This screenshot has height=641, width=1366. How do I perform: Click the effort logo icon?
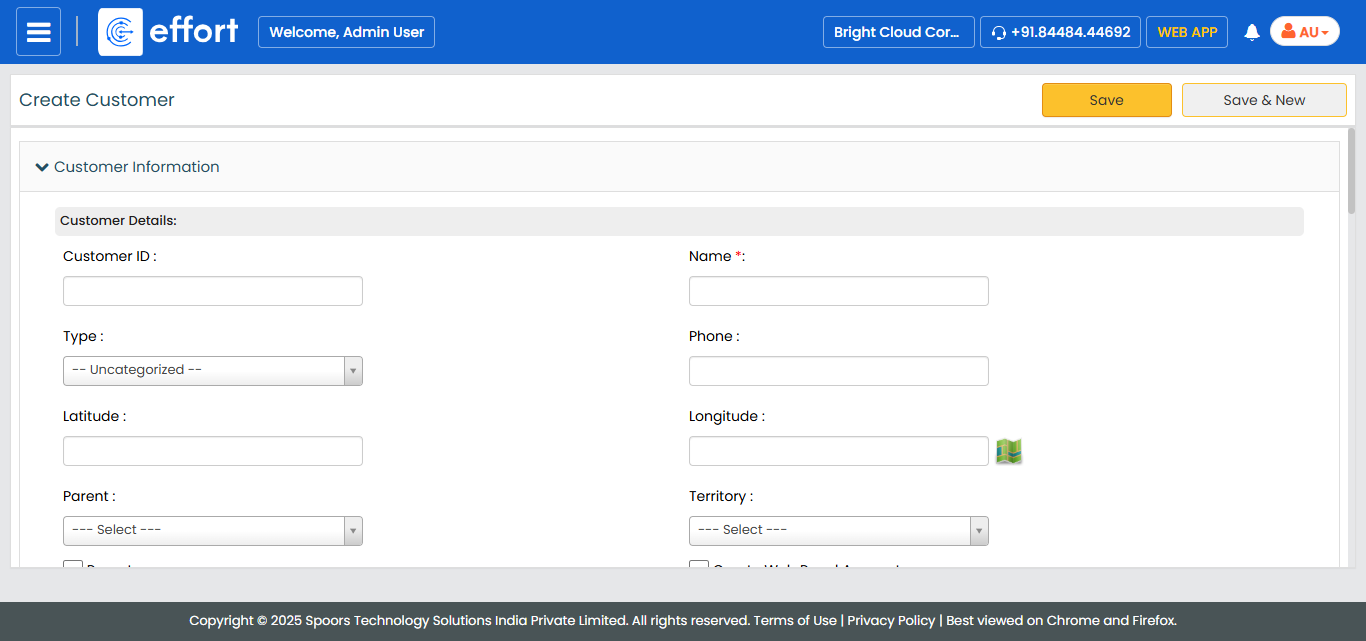pos(120,32)
